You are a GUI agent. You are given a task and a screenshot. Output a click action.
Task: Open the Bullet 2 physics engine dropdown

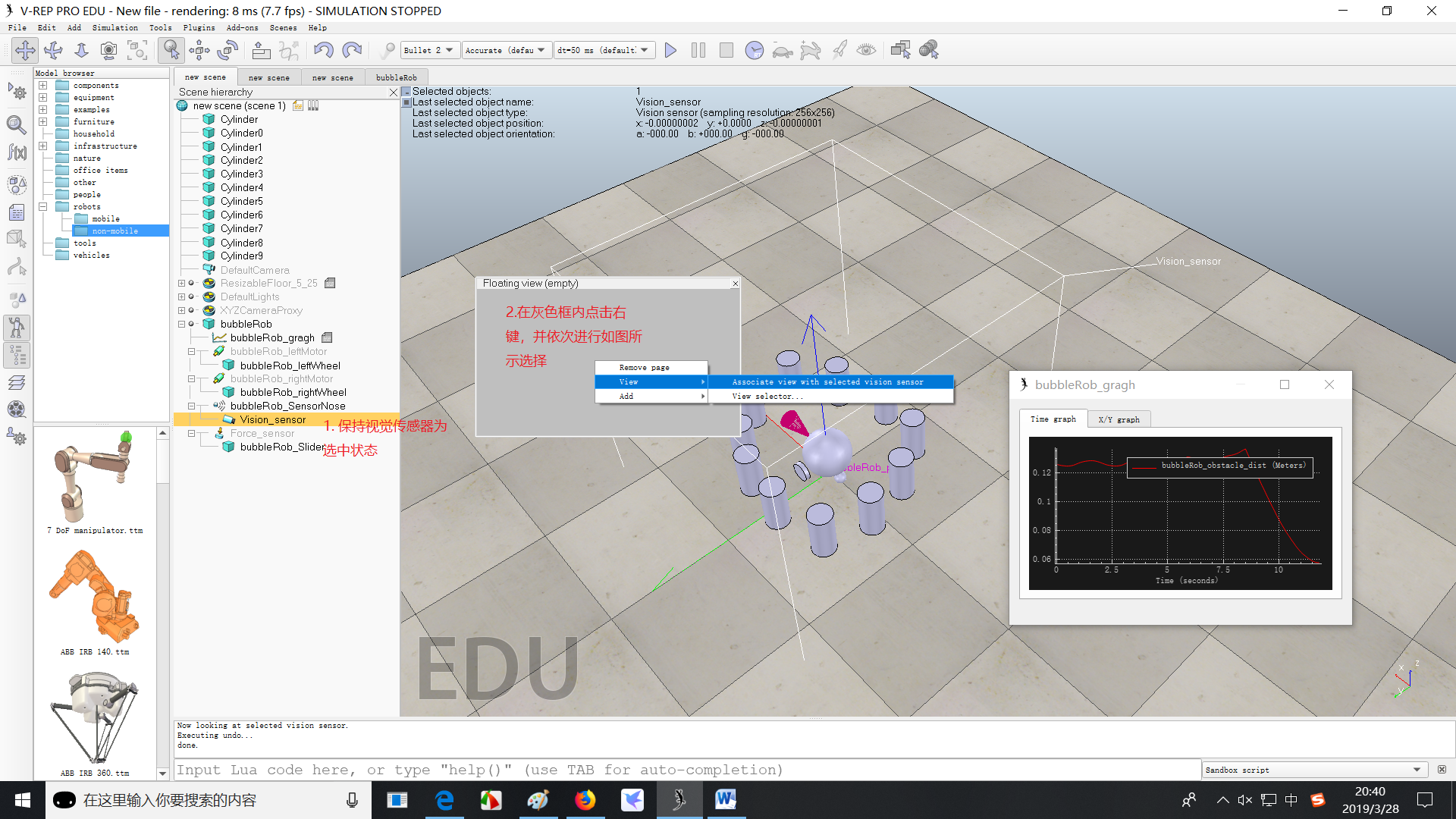[428, 50]
